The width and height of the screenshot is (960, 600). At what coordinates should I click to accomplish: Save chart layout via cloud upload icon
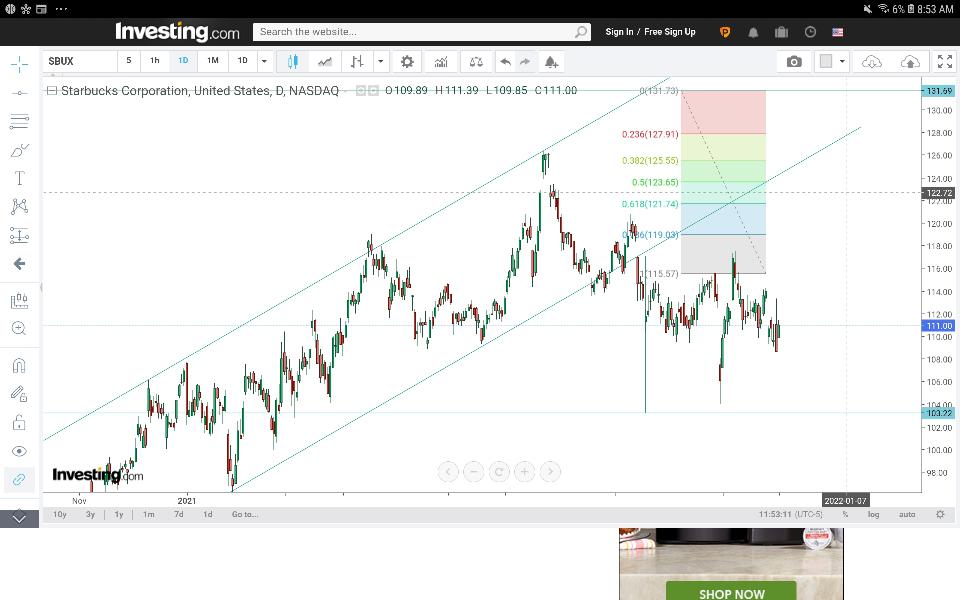pos(910,61)
